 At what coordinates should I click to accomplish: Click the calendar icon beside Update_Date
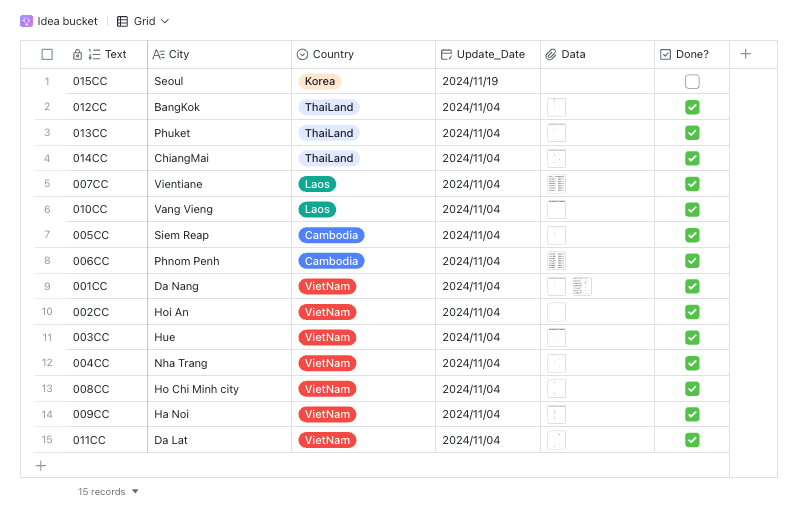[446, 54]
